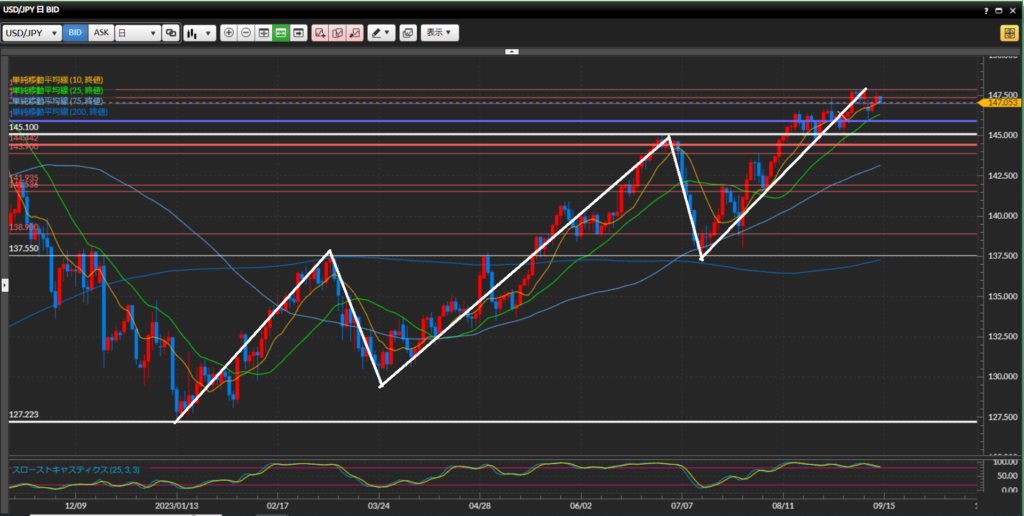Open the 表示 display menu
The image size is (1024, 516).
pos(439,33)
